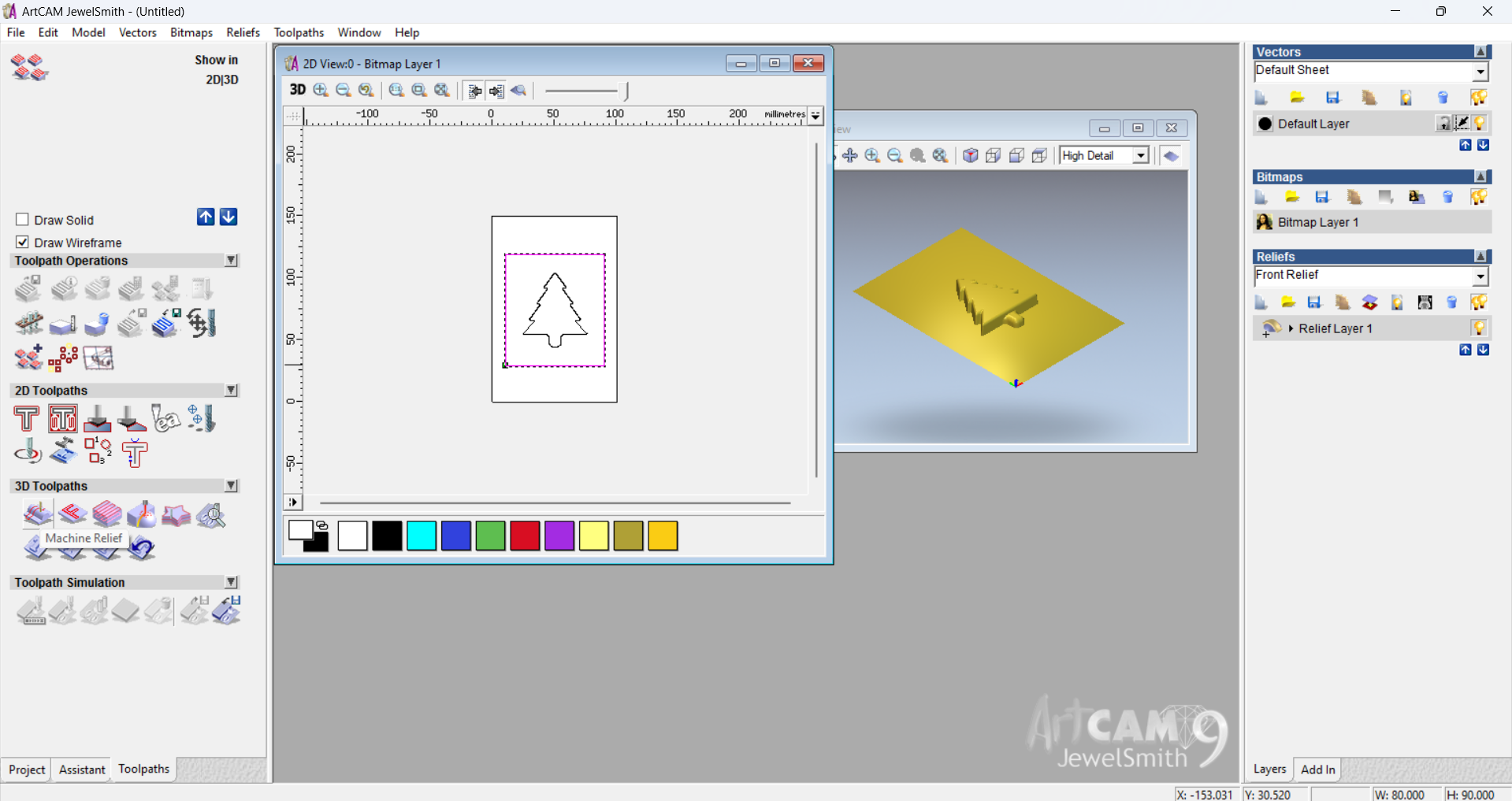This screenshot has height=801, width=1512.
Task: Select Bitmap Layer 1 in Bitmaps panel
Action: [1372, 222]
